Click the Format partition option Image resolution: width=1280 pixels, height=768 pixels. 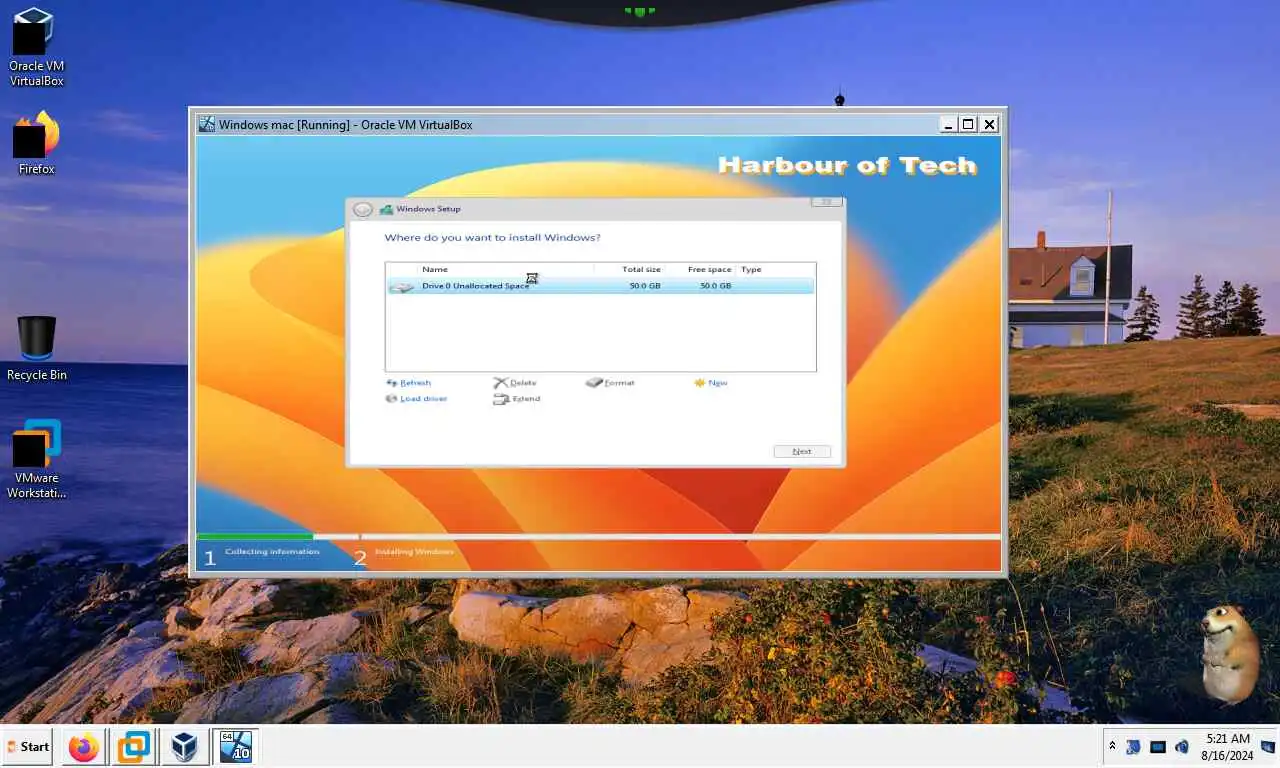click(x=610, y=383)
